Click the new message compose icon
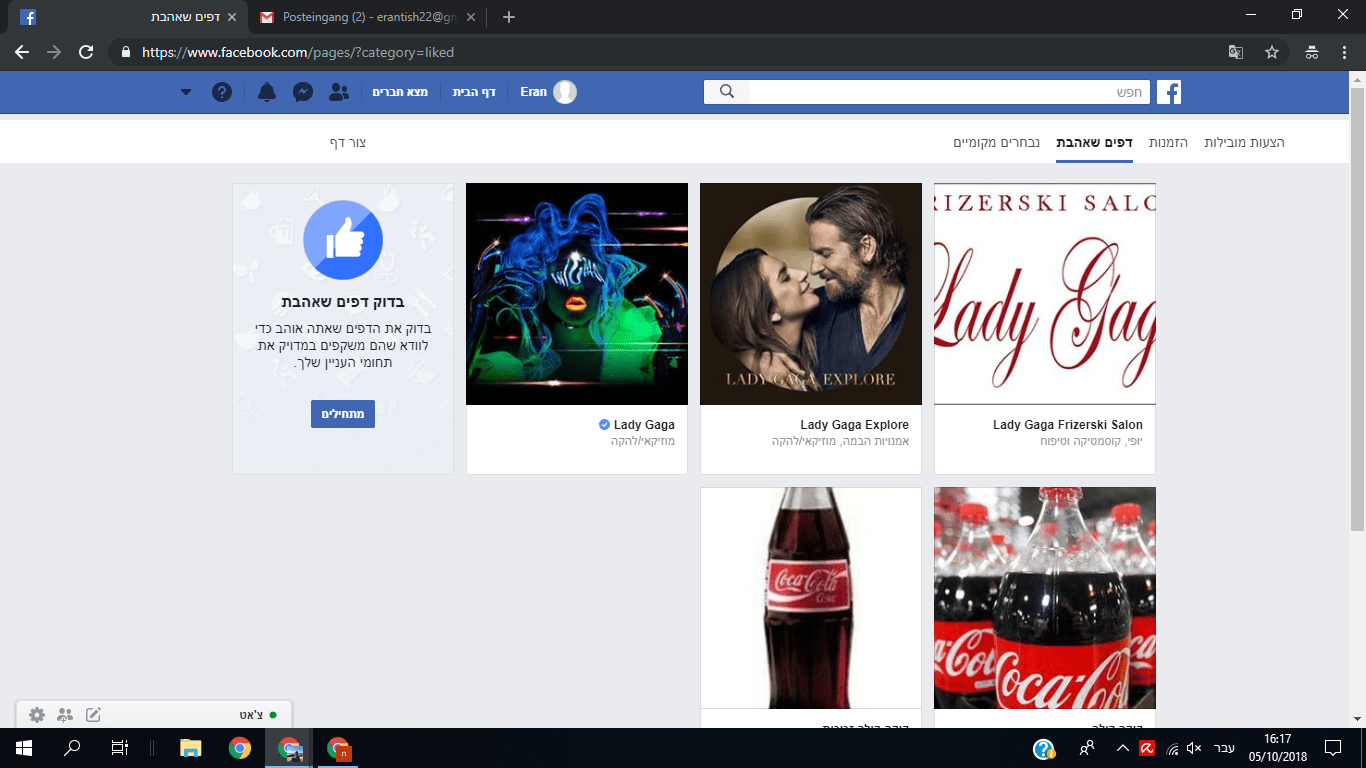This screenshot has width=1366, height=768. point(93,715)
